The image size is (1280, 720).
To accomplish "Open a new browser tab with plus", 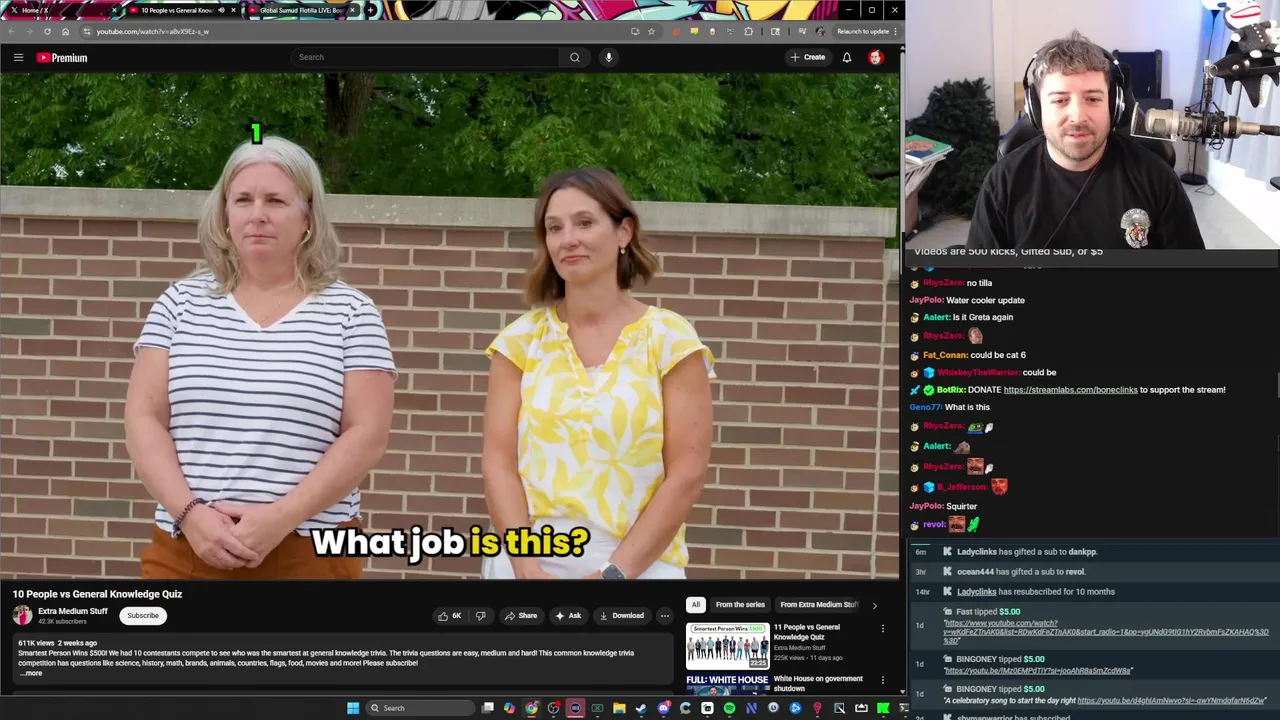I will (371, 10).
